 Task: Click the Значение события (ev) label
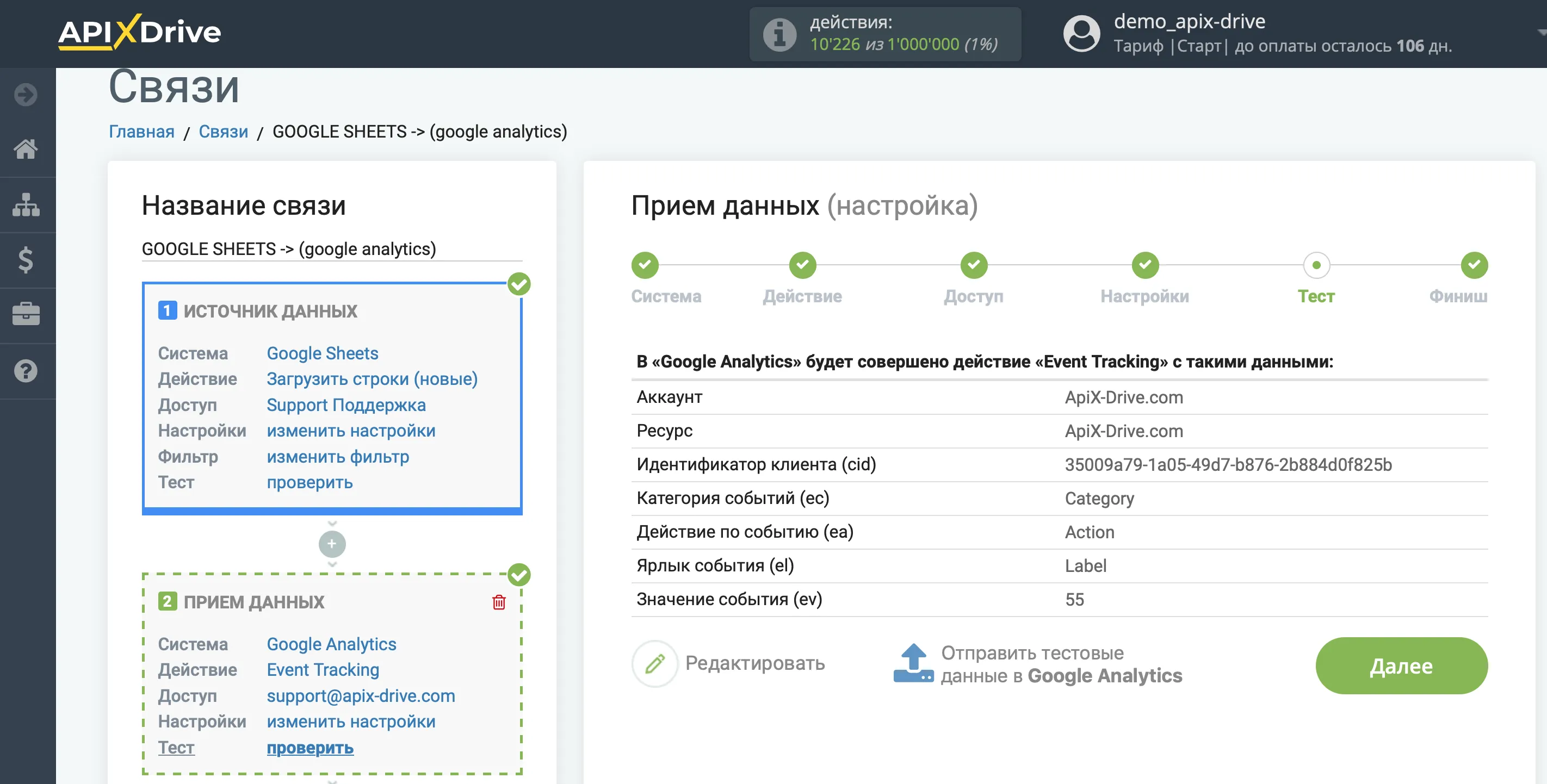click(729, 599)
